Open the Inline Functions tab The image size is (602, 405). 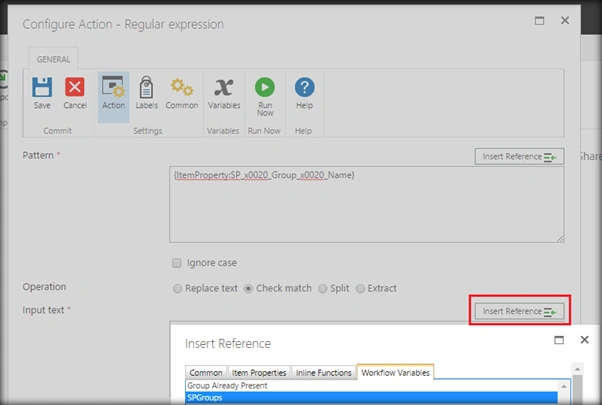click(324, 373)
